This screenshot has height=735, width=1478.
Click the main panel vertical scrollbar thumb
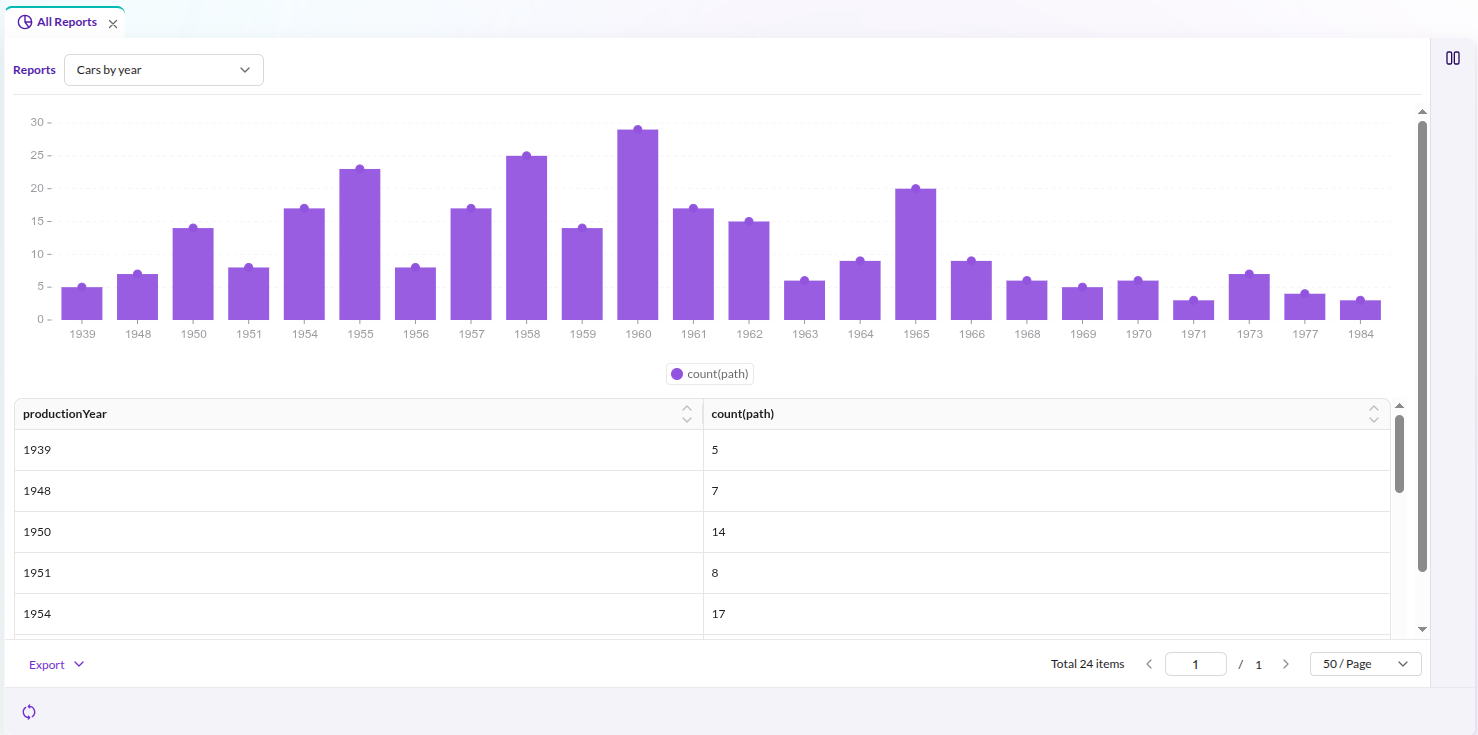1422,346
